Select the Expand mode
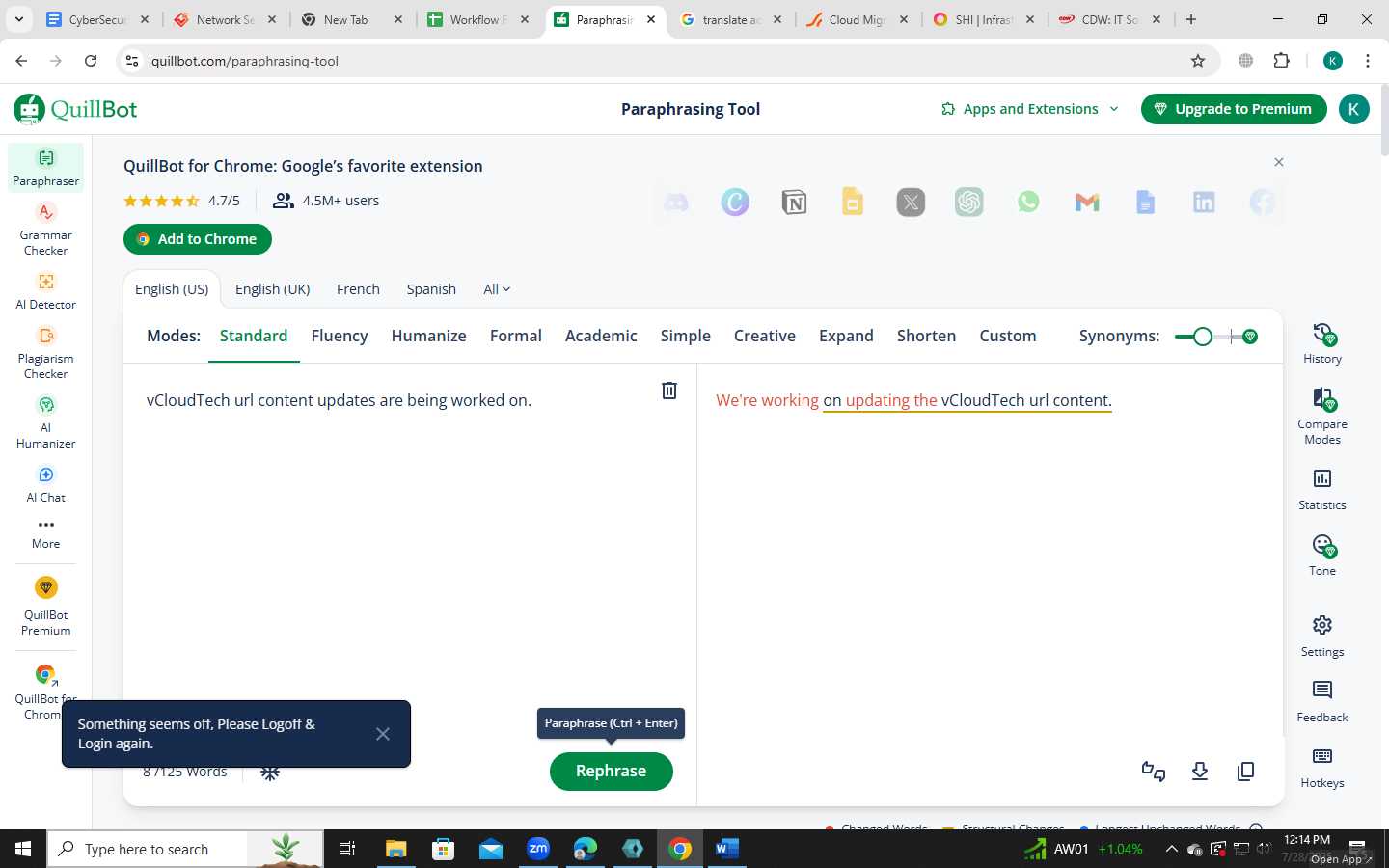The height and width of the screenshot is (868, 1389). 846,336
